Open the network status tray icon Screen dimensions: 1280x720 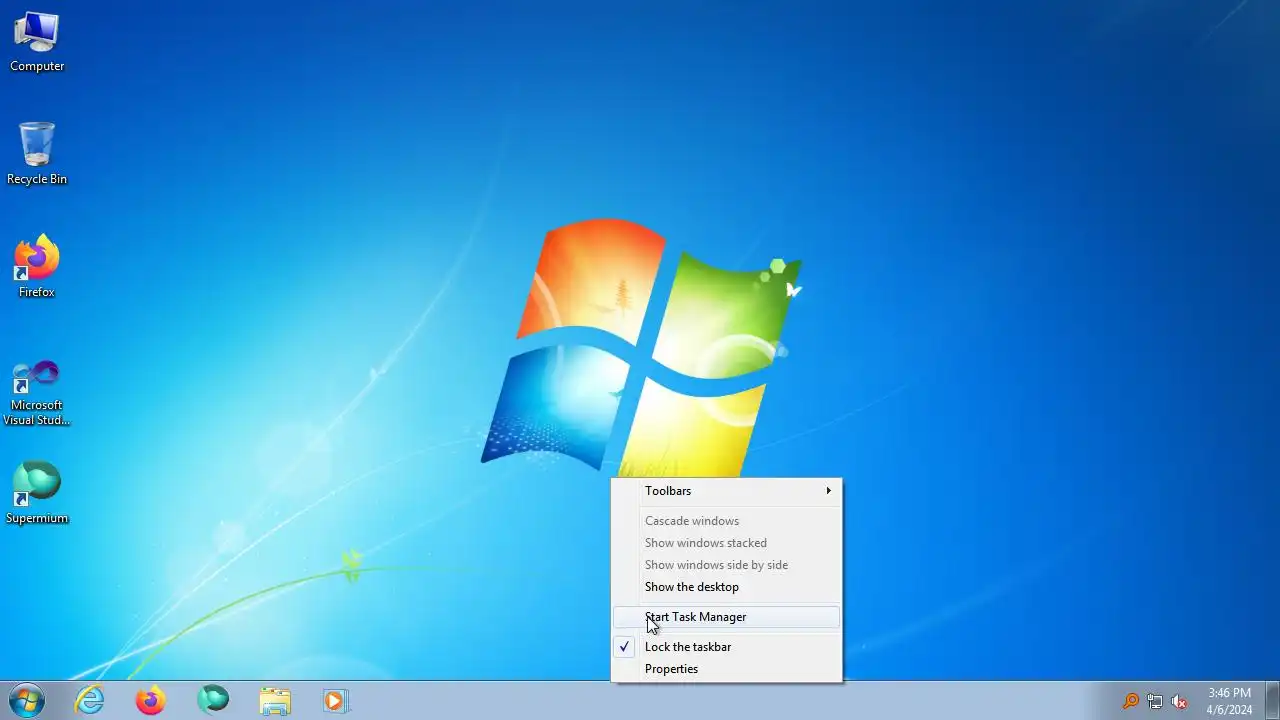tap(1155, 701)
